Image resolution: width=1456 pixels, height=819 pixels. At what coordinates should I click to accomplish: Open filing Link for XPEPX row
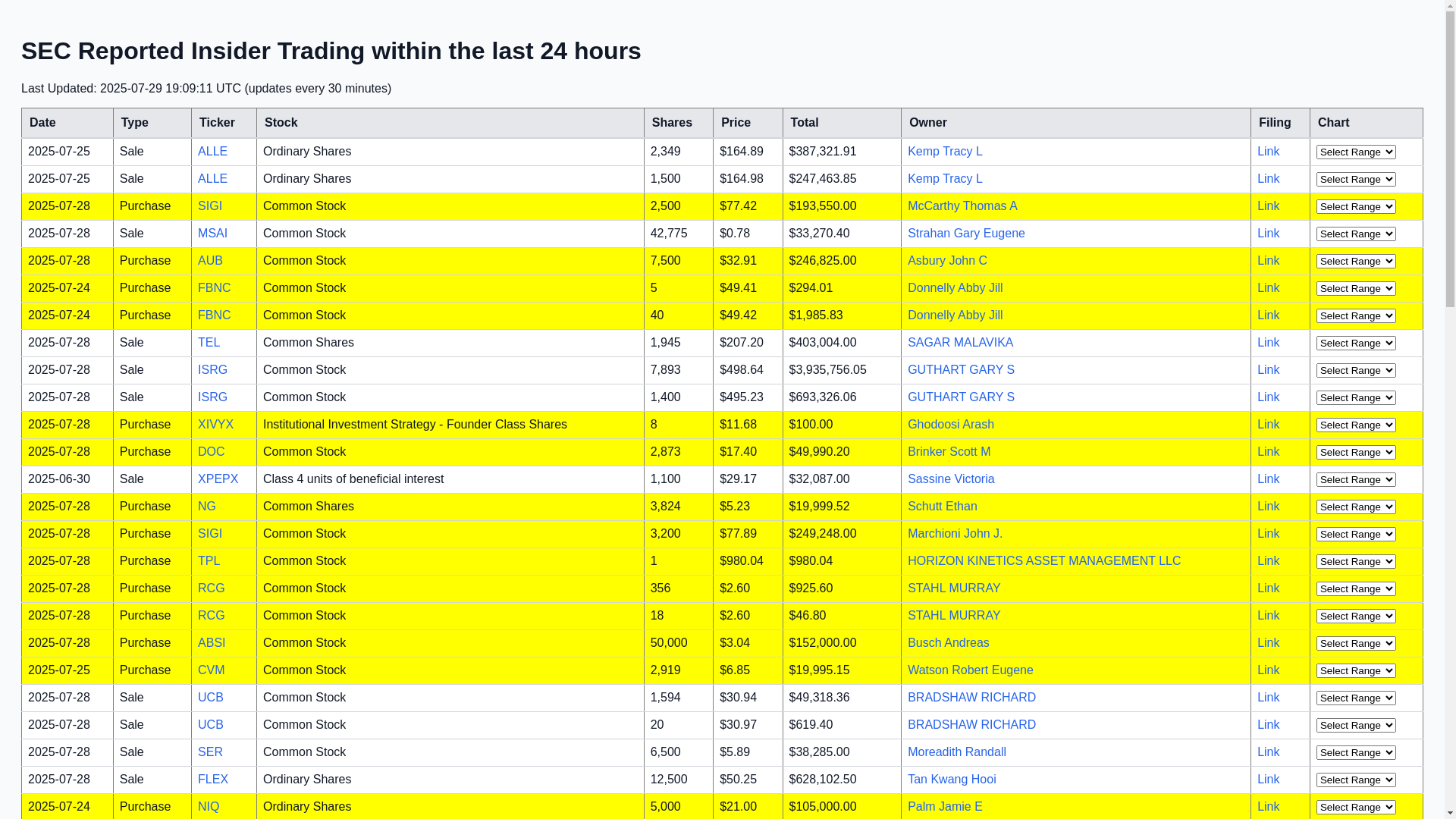[x=1268, y=479]
